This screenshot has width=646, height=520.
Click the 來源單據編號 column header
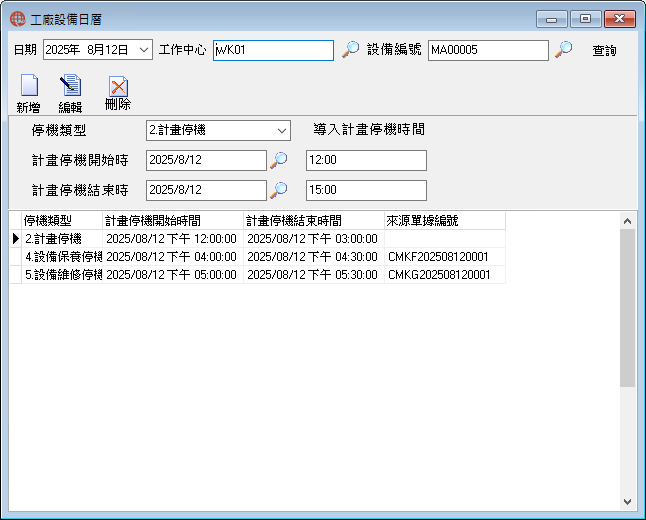pos(445,221)
